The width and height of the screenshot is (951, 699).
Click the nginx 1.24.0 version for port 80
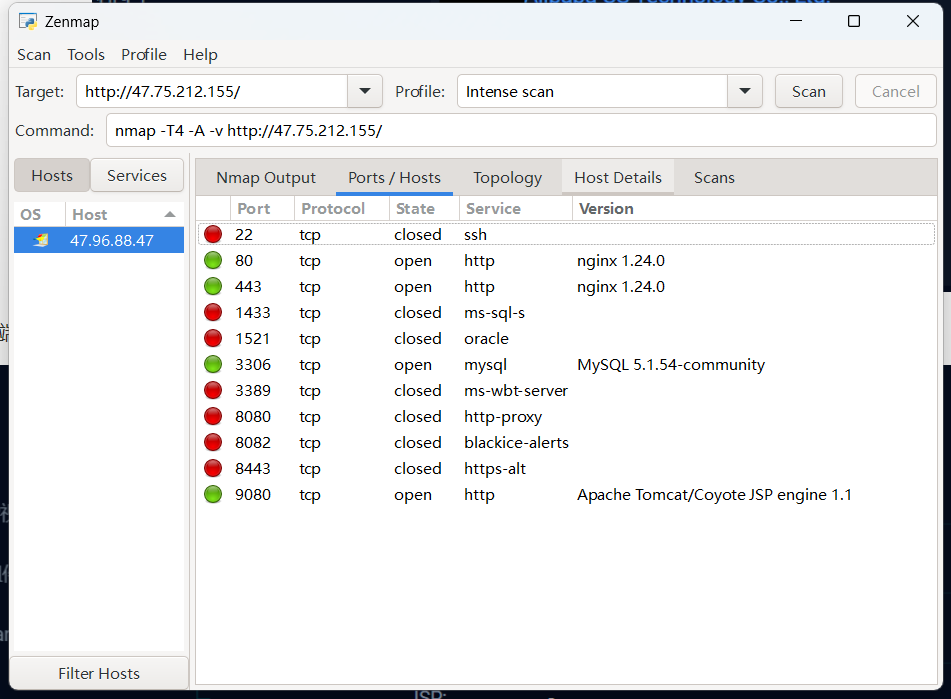click(620, 261)
